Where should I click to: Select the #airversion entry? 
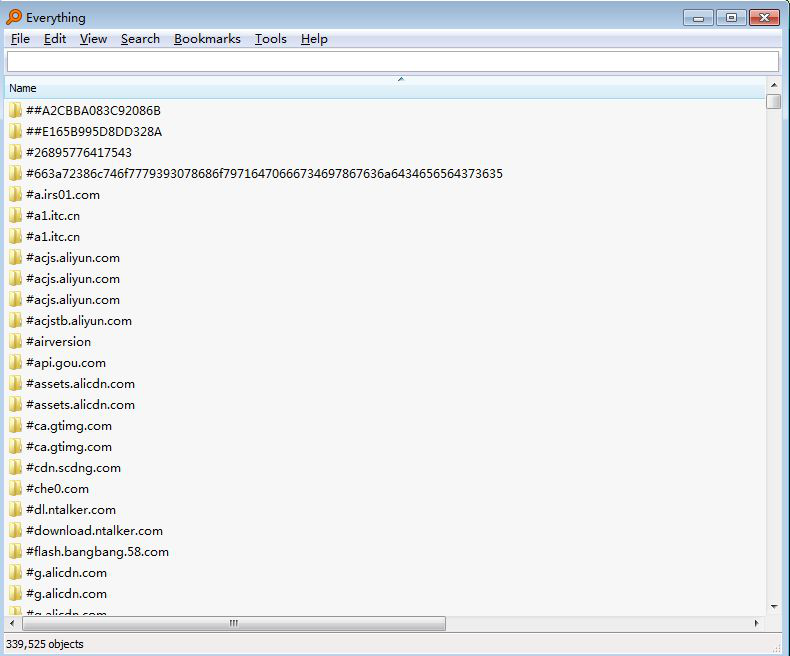[58, 342]
